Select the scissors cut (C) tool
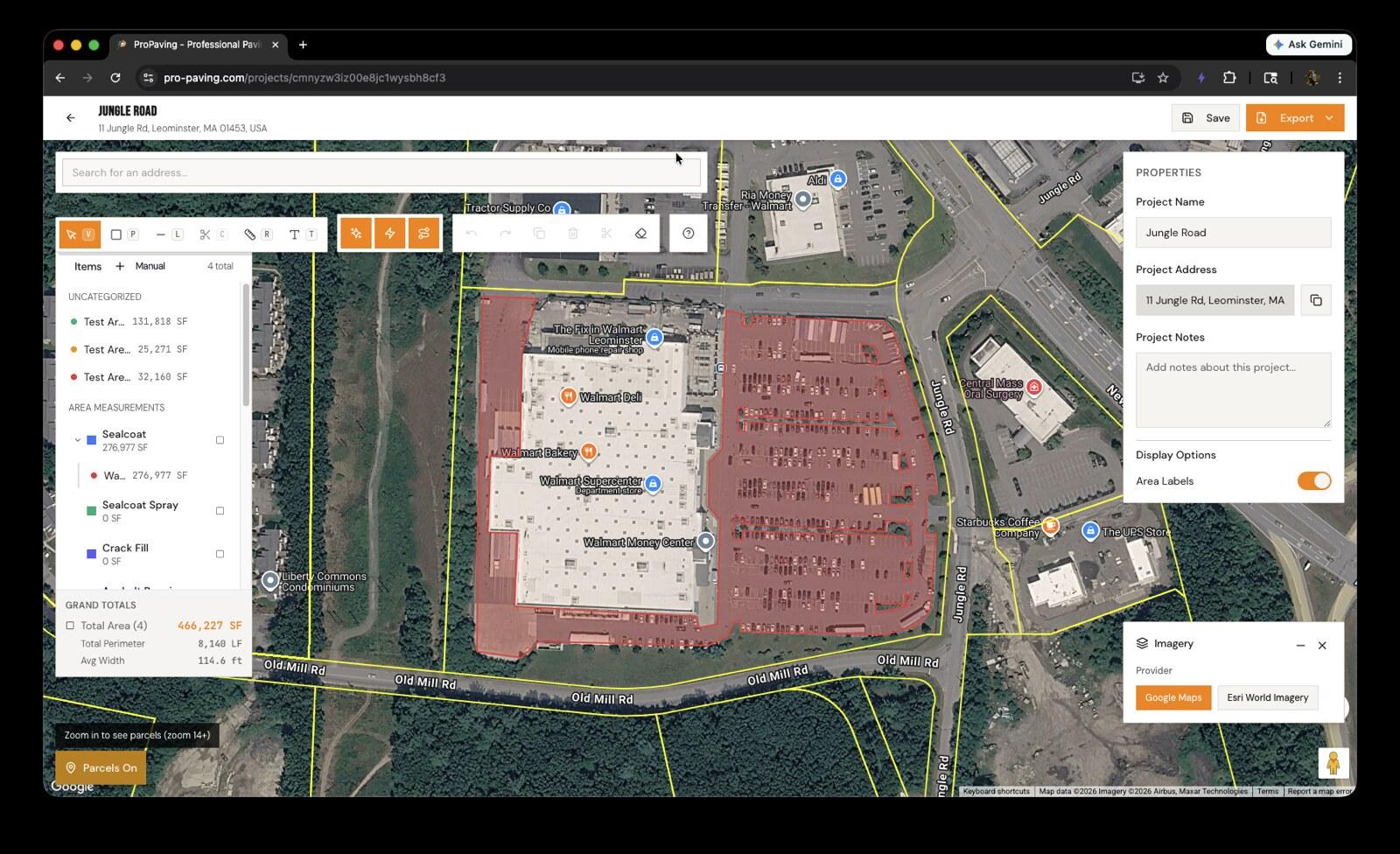This screenshot has height=854, width=1400. coord(213,234)
